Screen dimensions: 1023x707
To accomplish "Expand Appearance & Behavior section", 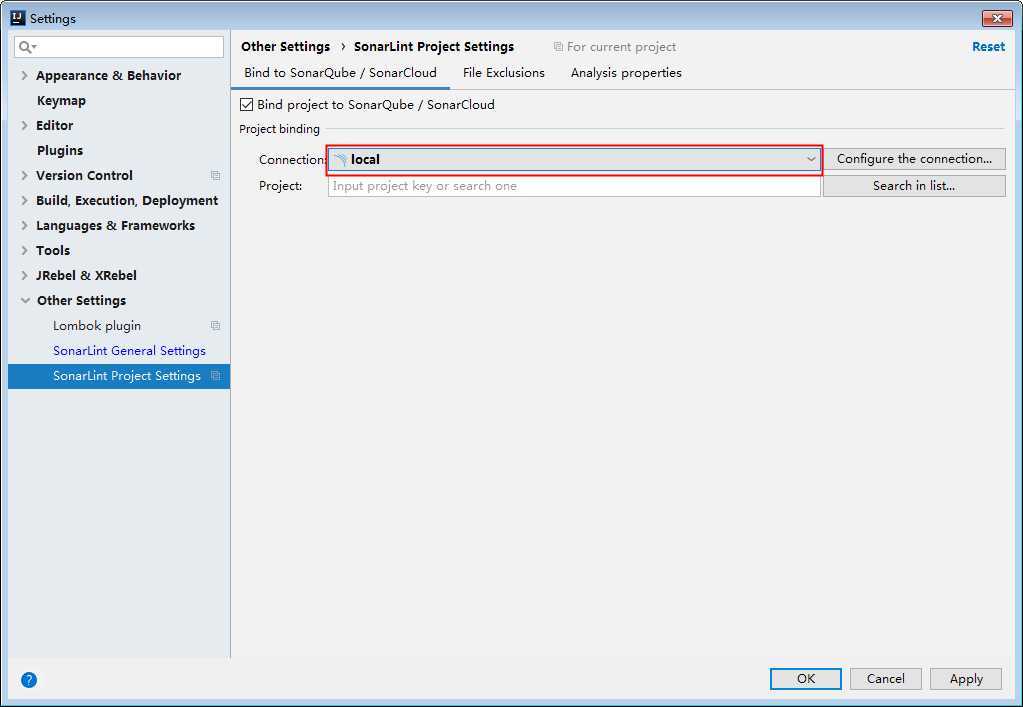I will (x=25, y=76).
